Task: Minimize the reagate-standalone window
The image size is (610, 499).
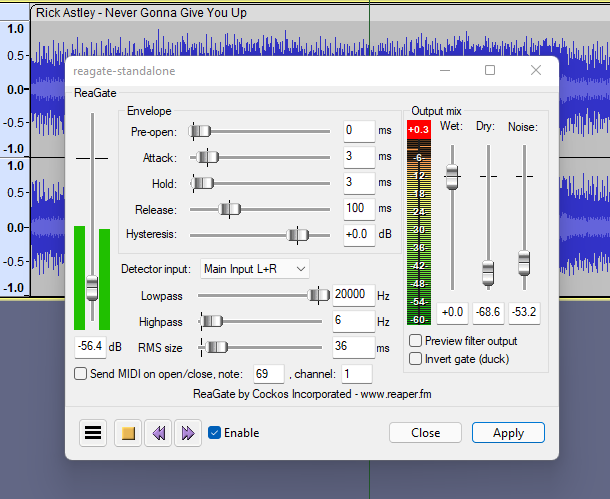Action: pos(445,70)
